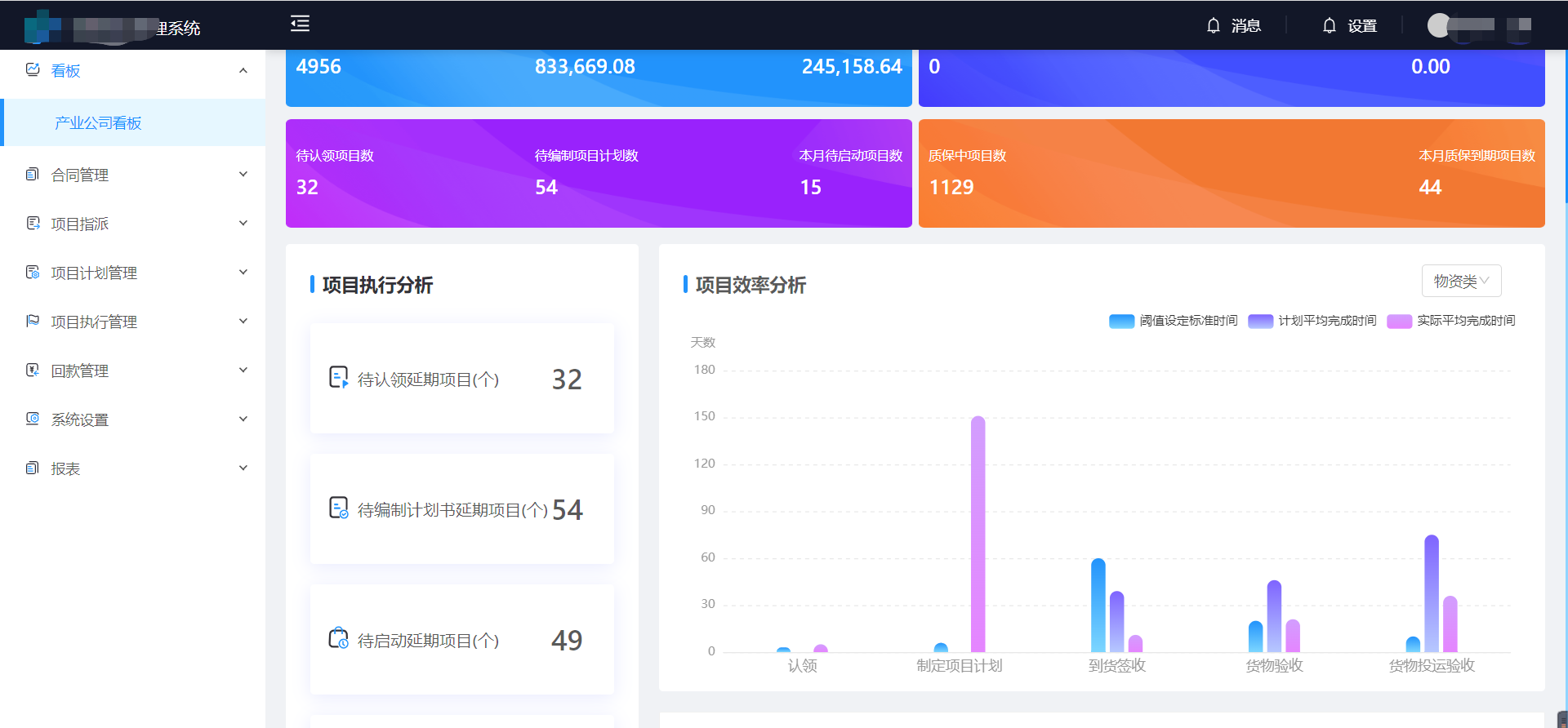Open the 项目计划管理 menu item
Viewport: 1568px width, 728px height.
(x=132, y=273)
